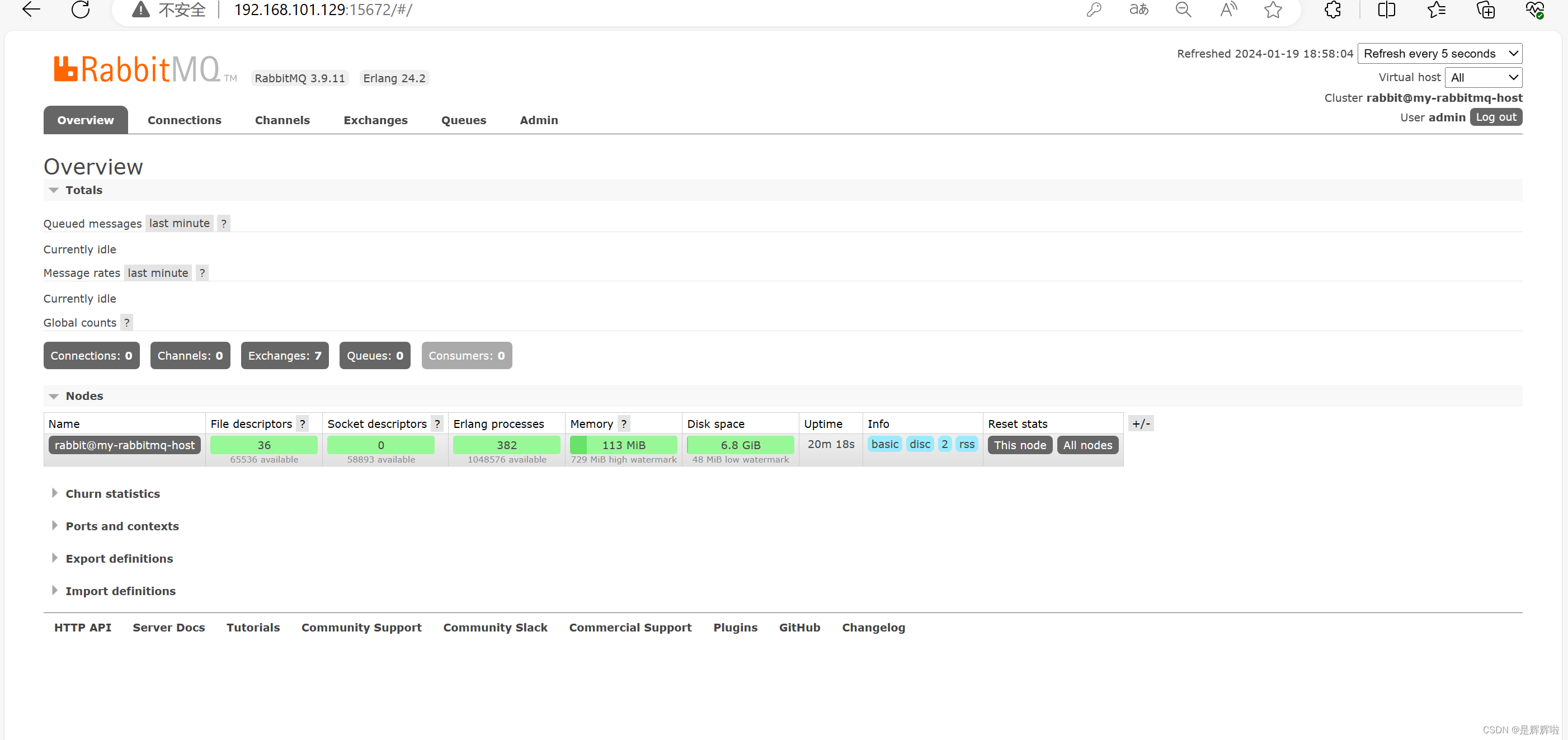The height and width of the screenshot is (740, 1568).
Task: Collapse the Totals section
Action: tap(83, 190)
